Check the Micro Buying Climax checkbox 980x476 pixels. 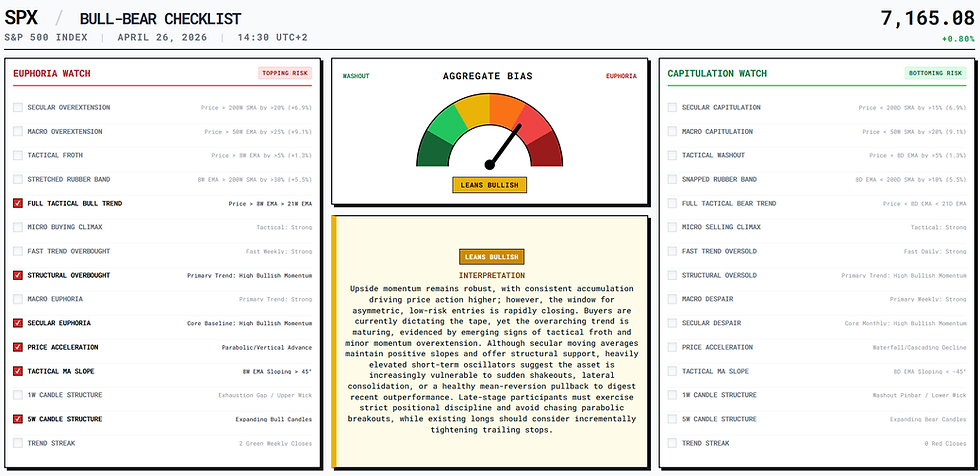tap(18, 227)
